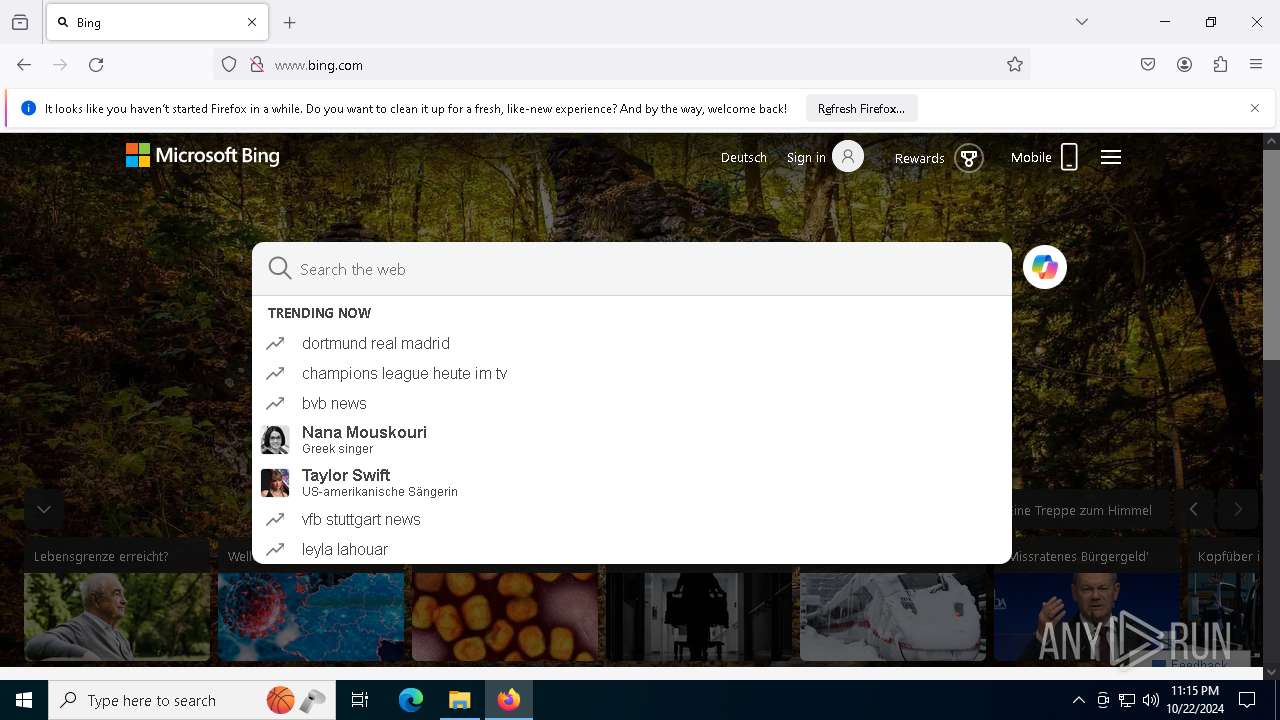
Task: Open the Firefox tab overview (recent browsing) icon
Action: (x=20, y=22)
